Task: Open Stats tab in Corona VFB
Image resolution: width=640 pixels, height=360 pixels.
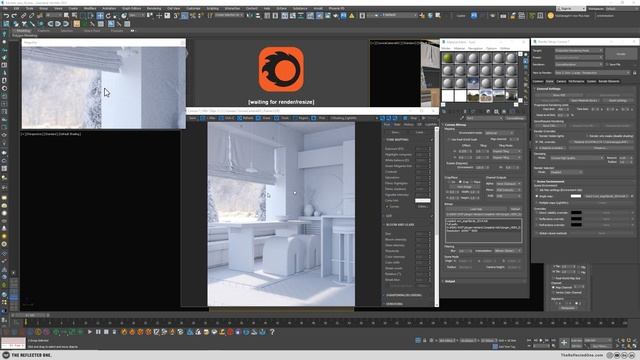Action: click(x=397, y=124)
